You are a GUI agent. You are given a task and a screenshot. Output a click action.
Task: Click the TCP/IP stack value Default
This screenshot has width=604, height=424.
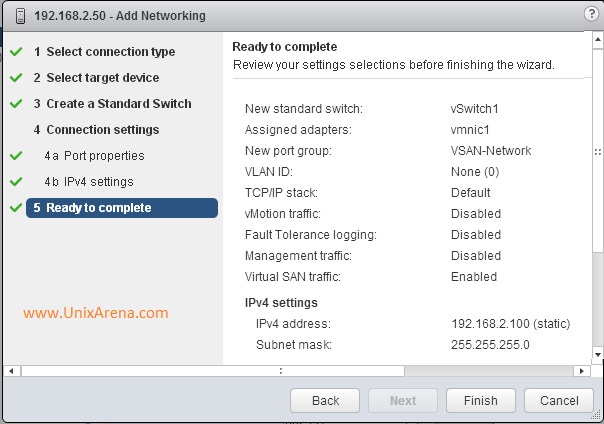470,193
